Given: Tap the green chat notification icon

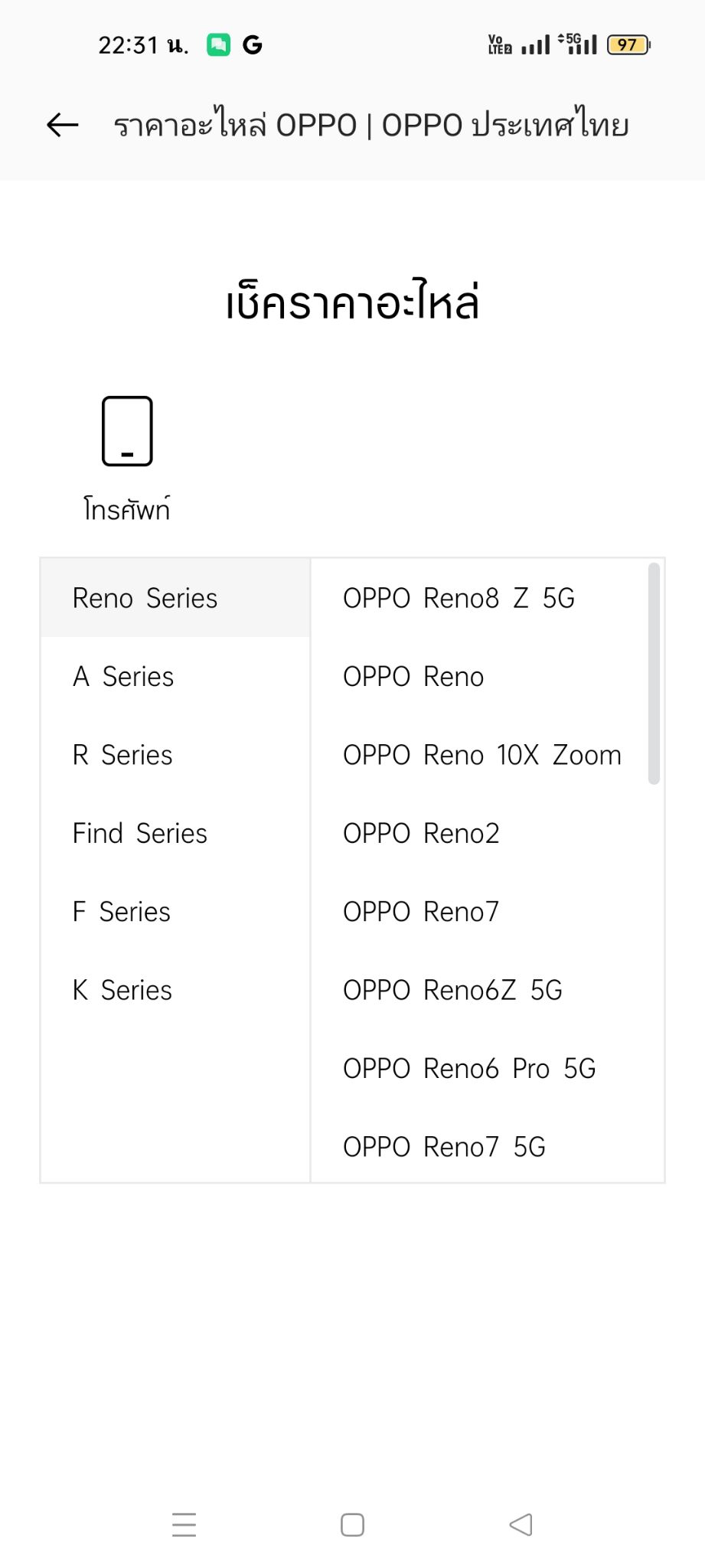Looking at the screenshot, I should click(218, 45).
